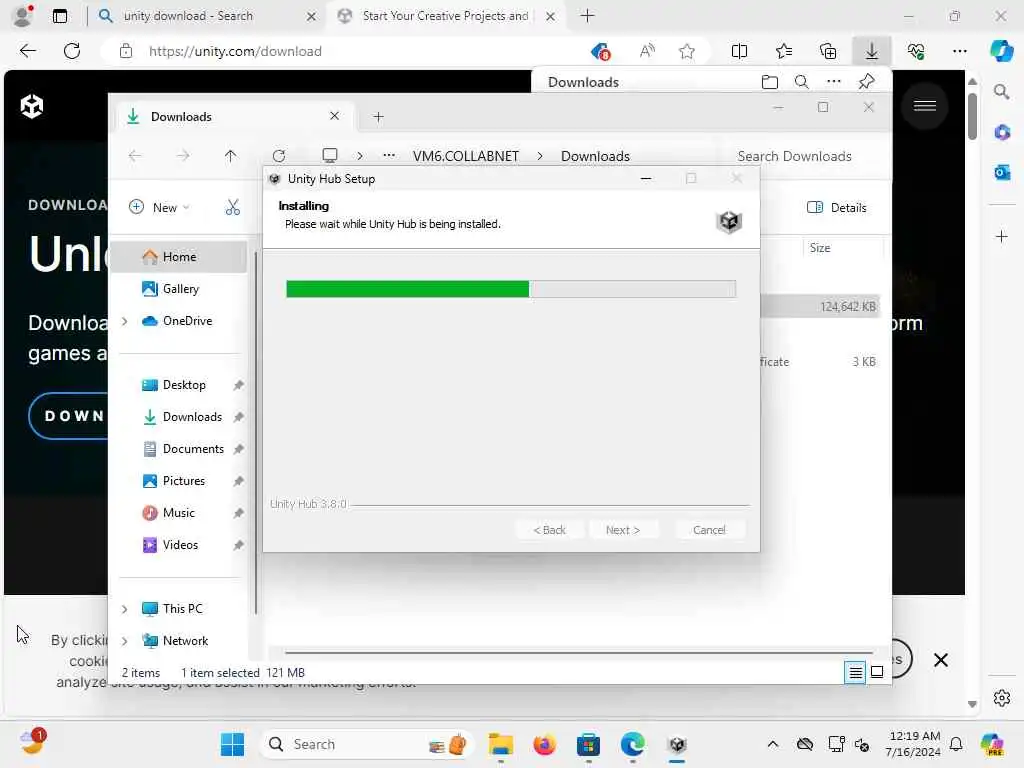This screenshot has height=768, width=1024.
Task: Expand chevron between VM6.COLLABNET and Downloads
Action: coord(540,156)
